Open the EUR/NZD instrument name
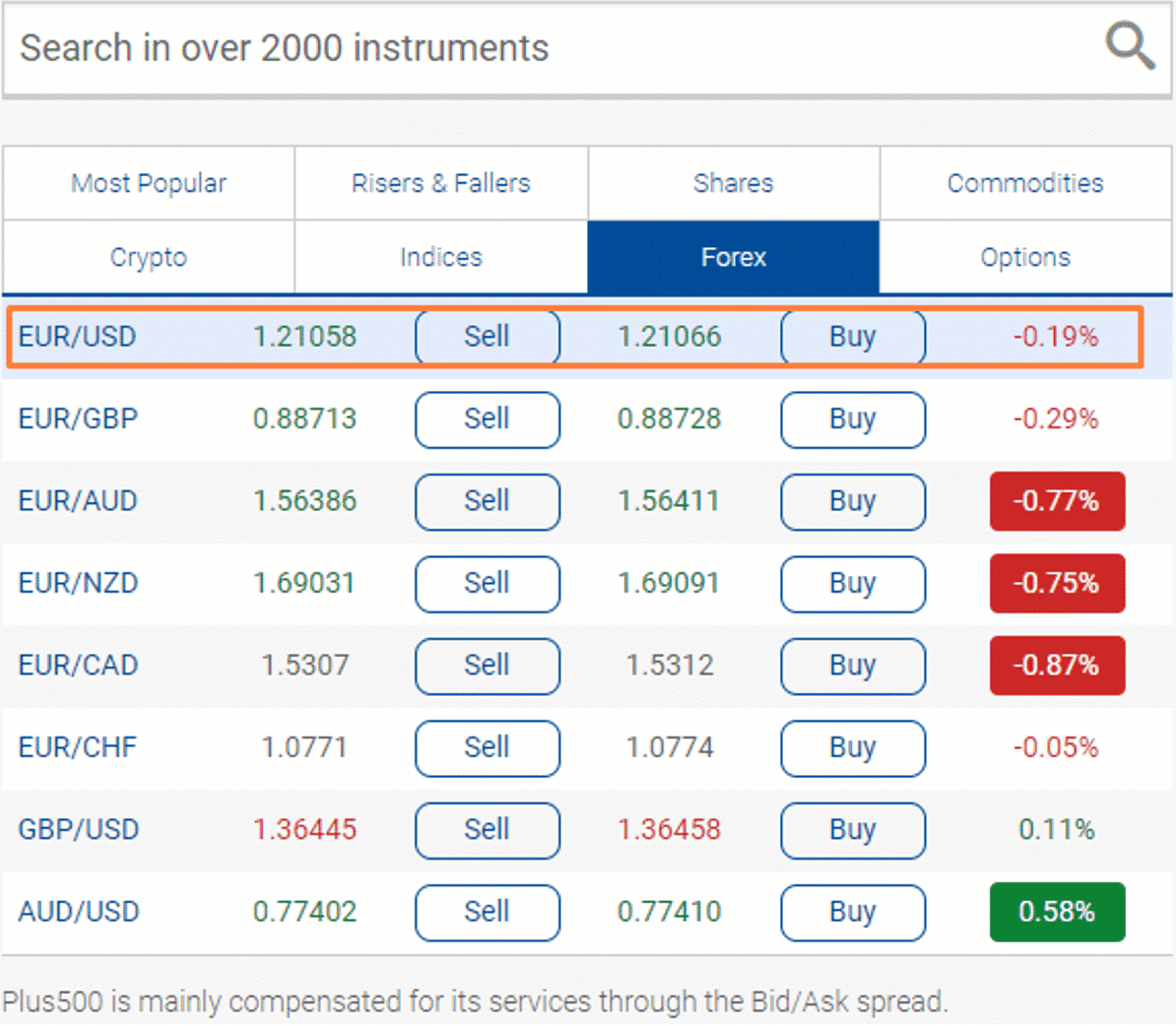The image size is (1176, 1026). (x=78, y=584)
